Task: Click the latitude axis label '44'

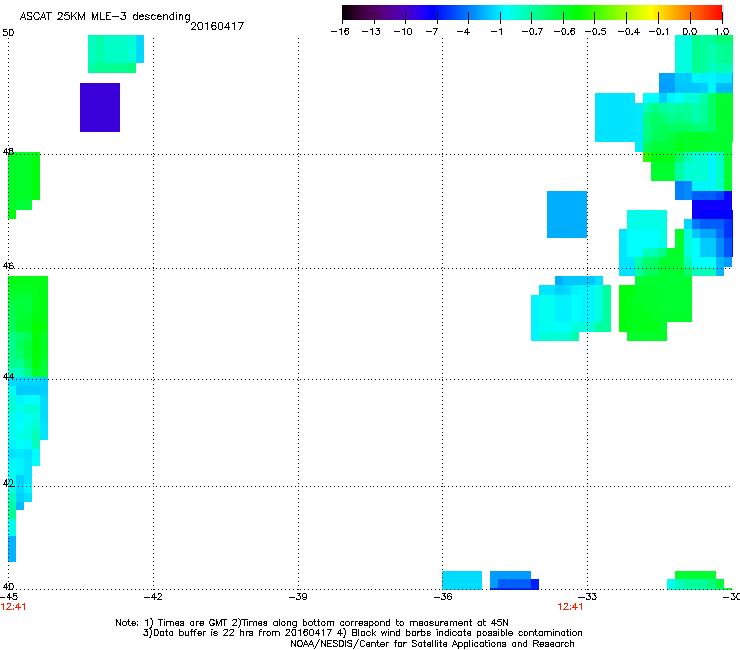Action: pyautogui.click(x=8, y=377)
